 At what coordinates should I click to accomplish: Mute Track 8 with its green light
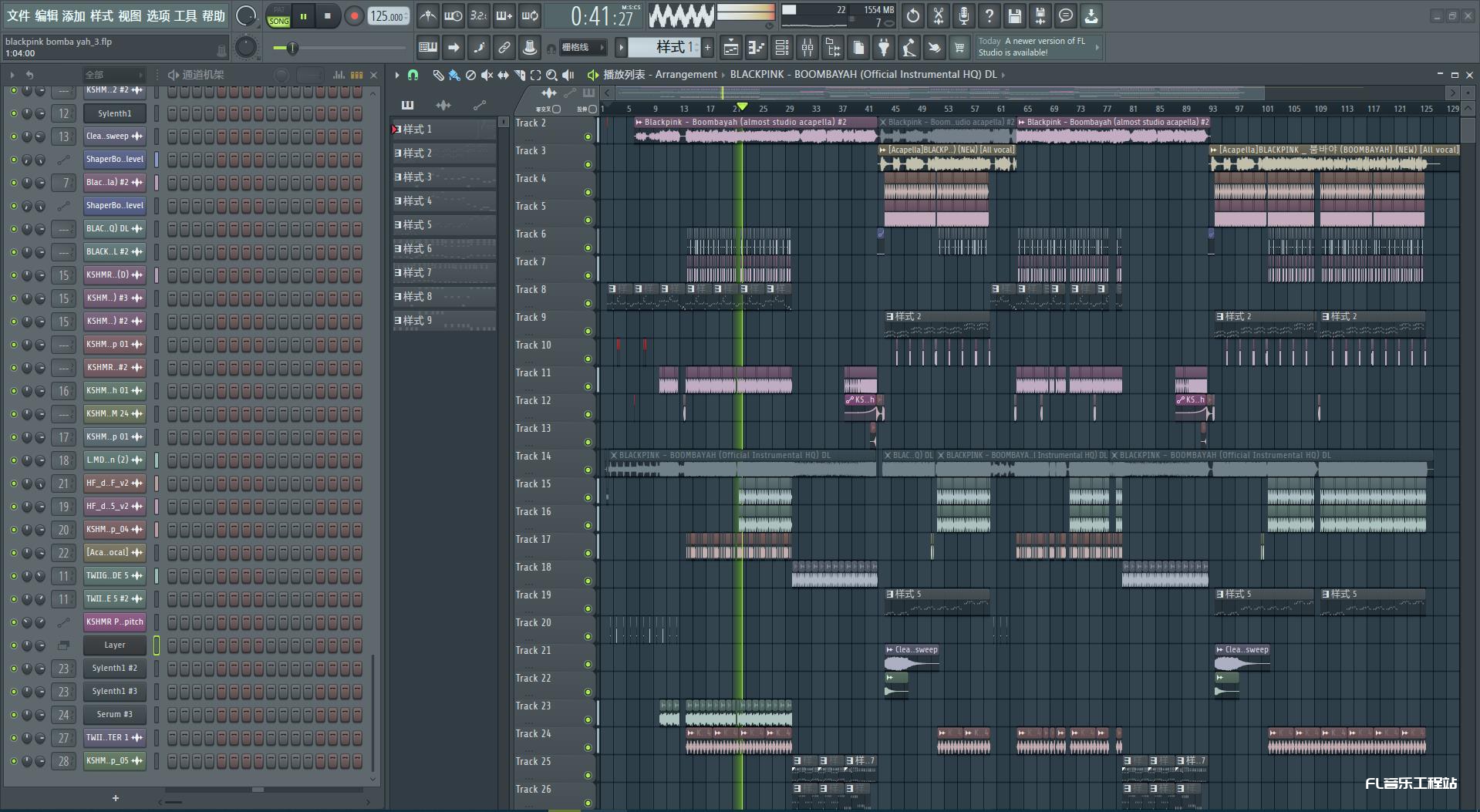(x=588, y=304)
